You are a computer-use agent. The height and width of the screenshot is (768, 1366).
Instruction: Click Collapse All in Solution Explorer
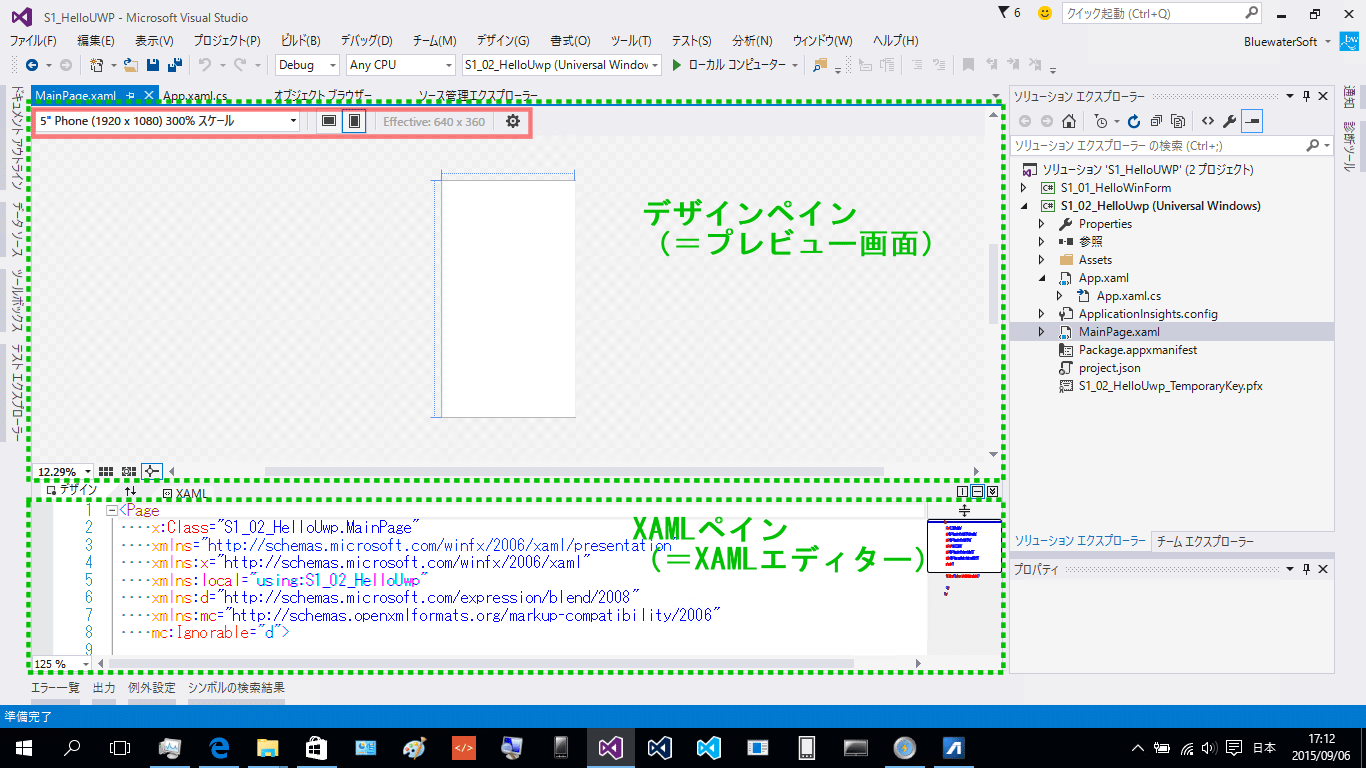click(x=1156, y=121)
